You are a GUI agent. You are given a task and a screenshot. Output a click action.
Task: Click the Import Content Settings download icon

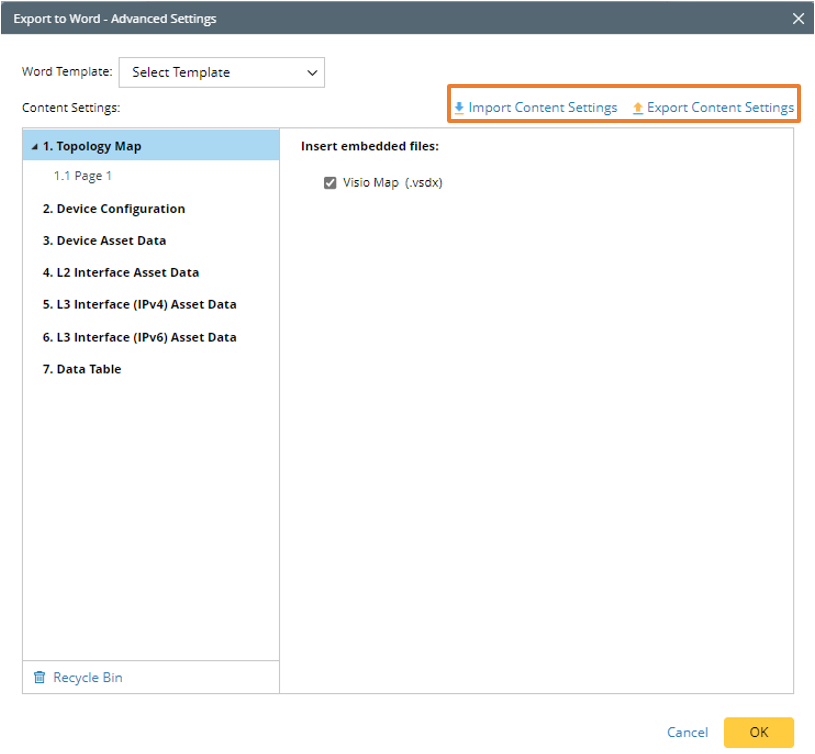459,108
